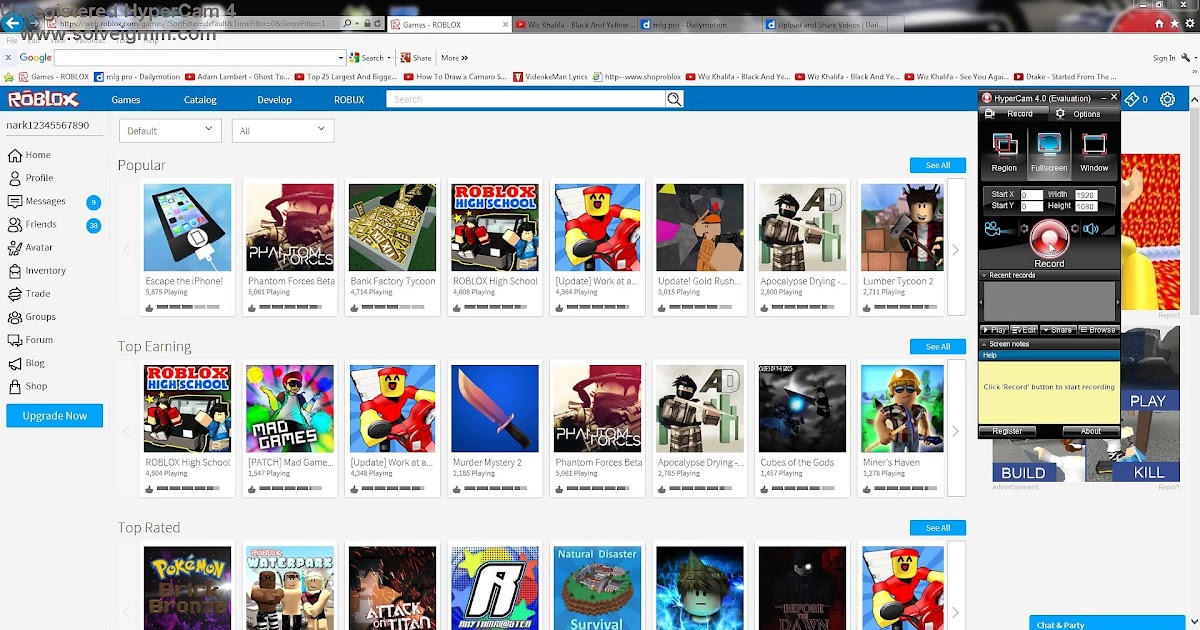Click the Edit button in HyperCam
The width and height of the screenshot is (1200, 630).
(1025, 330)
